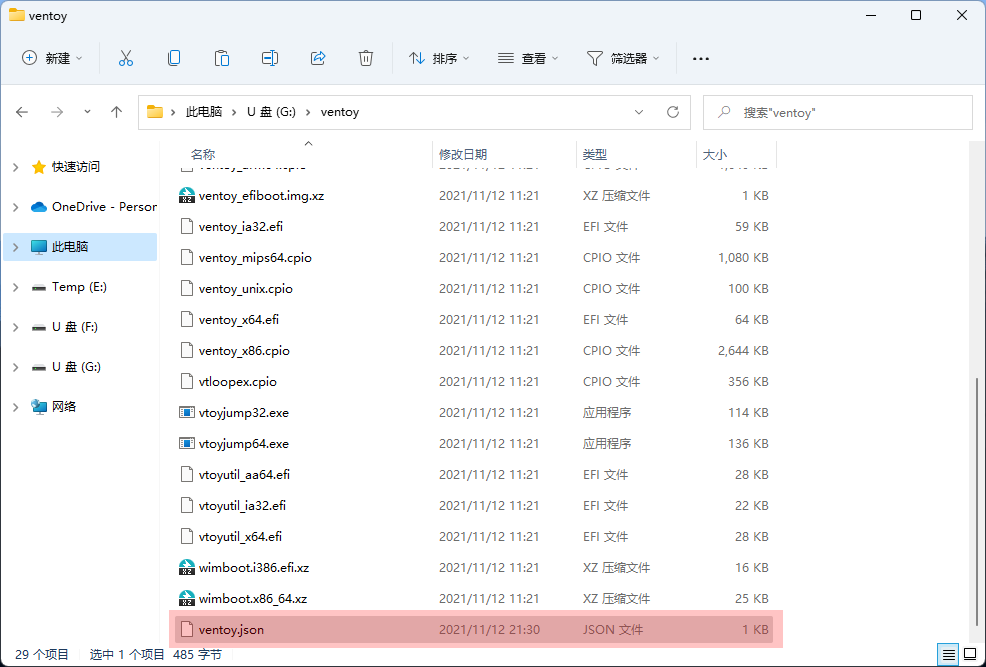Select U 盘 (G:) in sidebar
986x667 pixels.
(80, 367)
